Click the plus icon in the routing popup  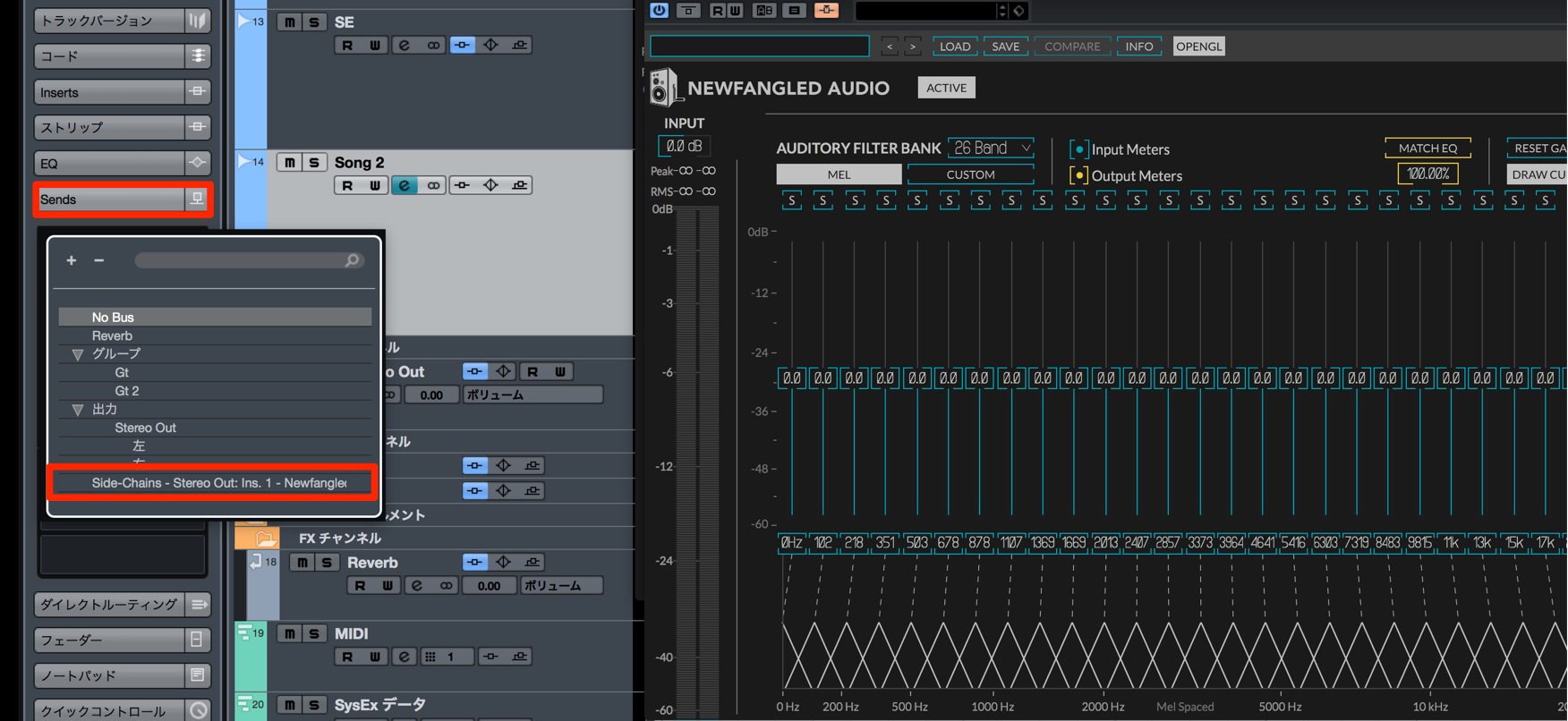coord(72,260)
